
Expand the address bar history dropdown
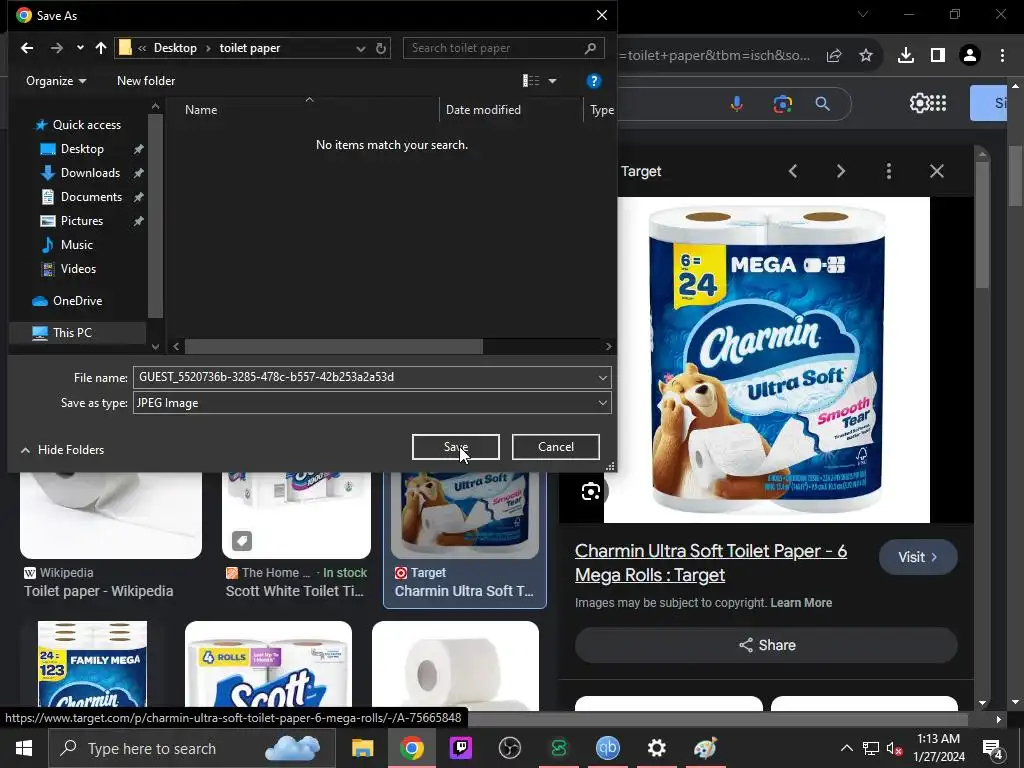(360, 48)
